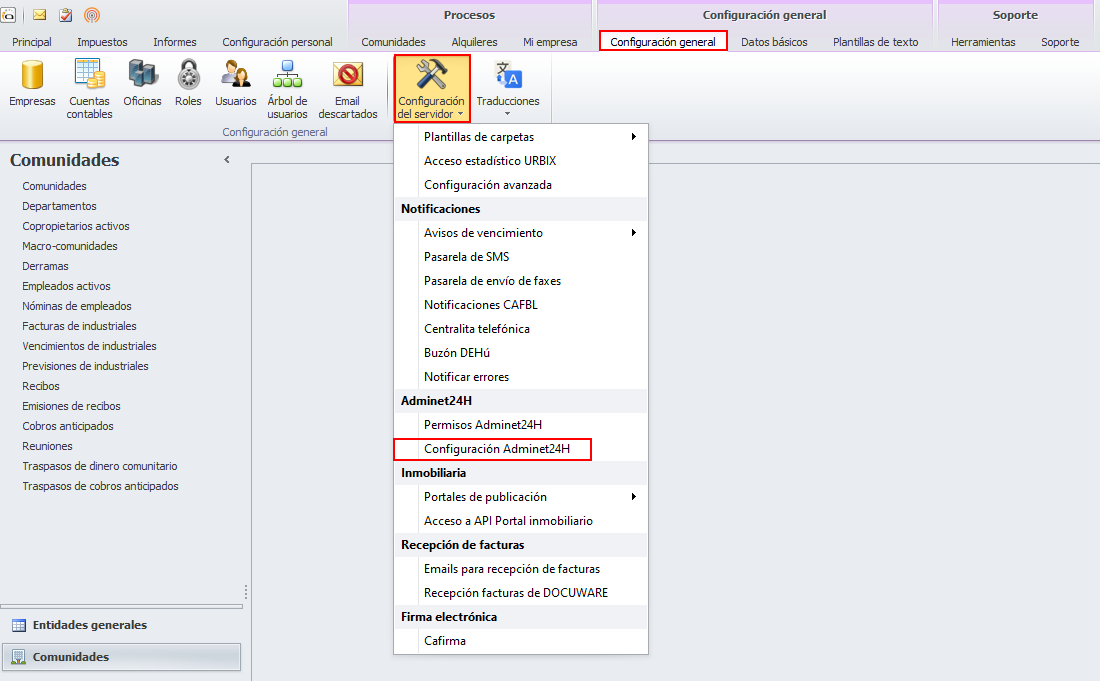Open Nóminas de empleados
Screen dimensions: 1100x681
(76, 306)
